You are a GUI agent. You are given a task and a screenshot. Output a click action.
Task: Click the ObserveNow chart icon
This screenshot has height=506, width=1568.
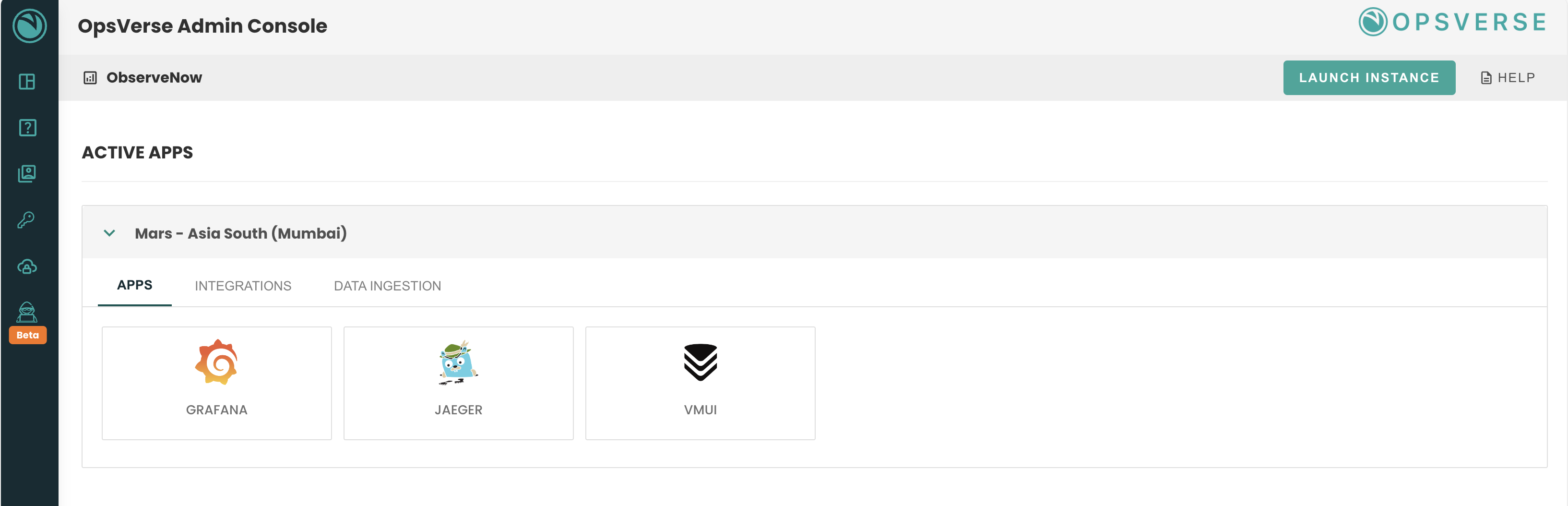point(90,78)
